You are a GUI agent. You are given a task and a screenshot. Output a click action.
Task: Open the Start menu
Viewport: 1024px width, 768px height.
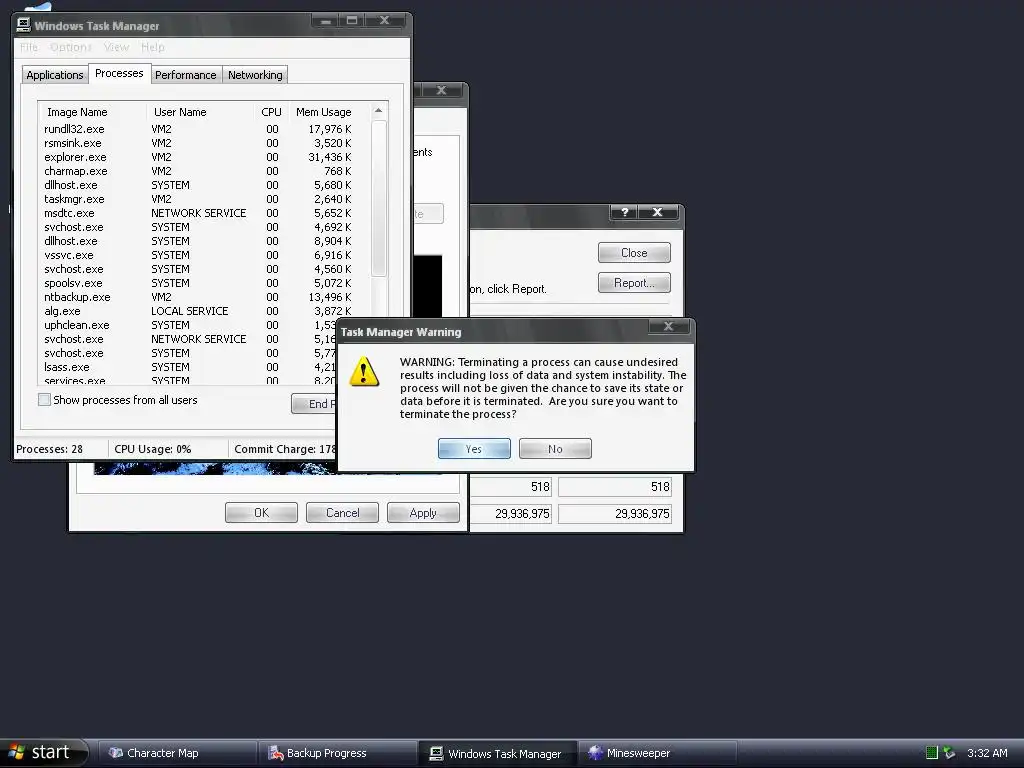pos(43,752)
